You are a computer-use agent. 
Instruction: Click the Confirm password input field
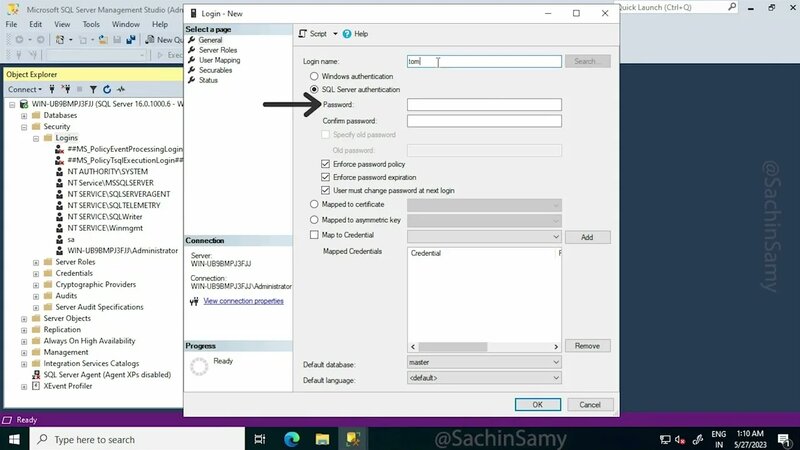(x=484, y=121)
